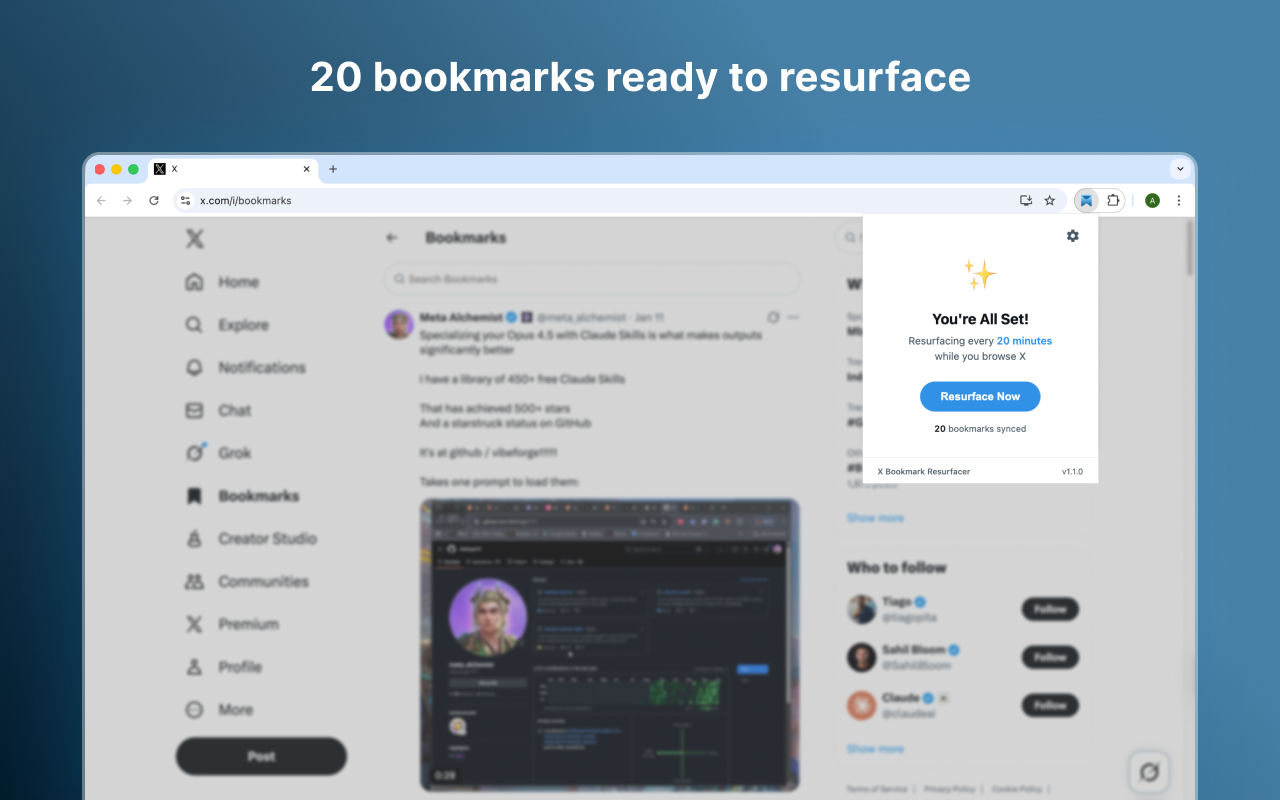Open Notifications bell icon in sidebar
1280x800 pixels.
[x=195, y=367]
